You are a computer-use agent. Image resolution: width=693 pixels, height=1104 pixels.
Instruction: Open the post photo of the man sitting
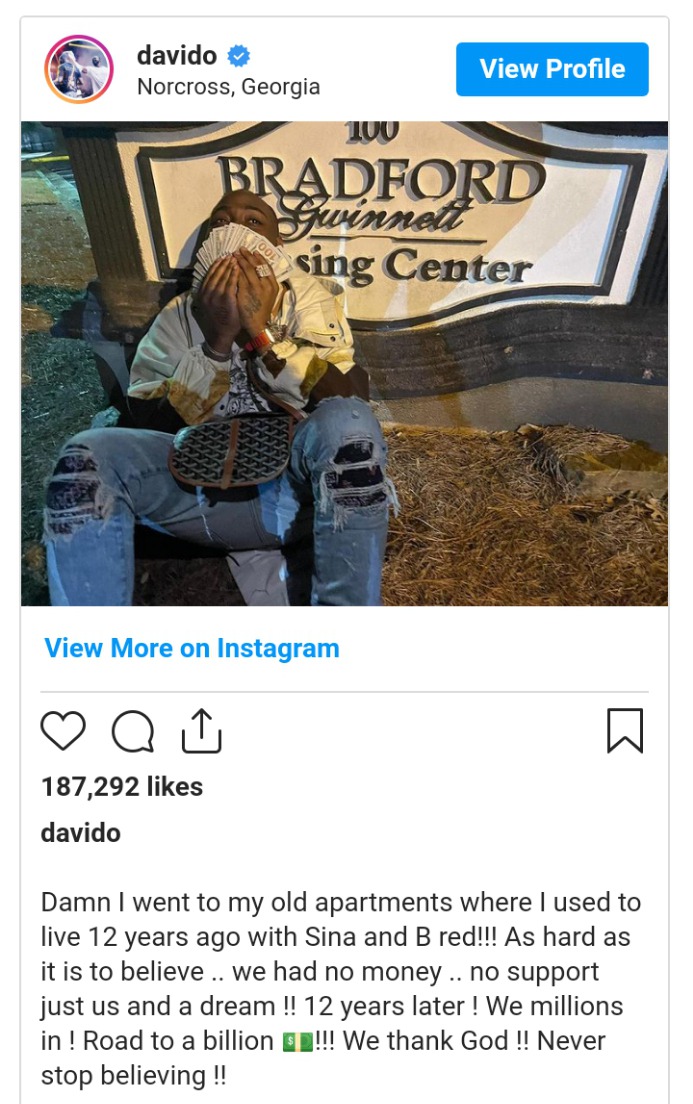tap(344, 363)
